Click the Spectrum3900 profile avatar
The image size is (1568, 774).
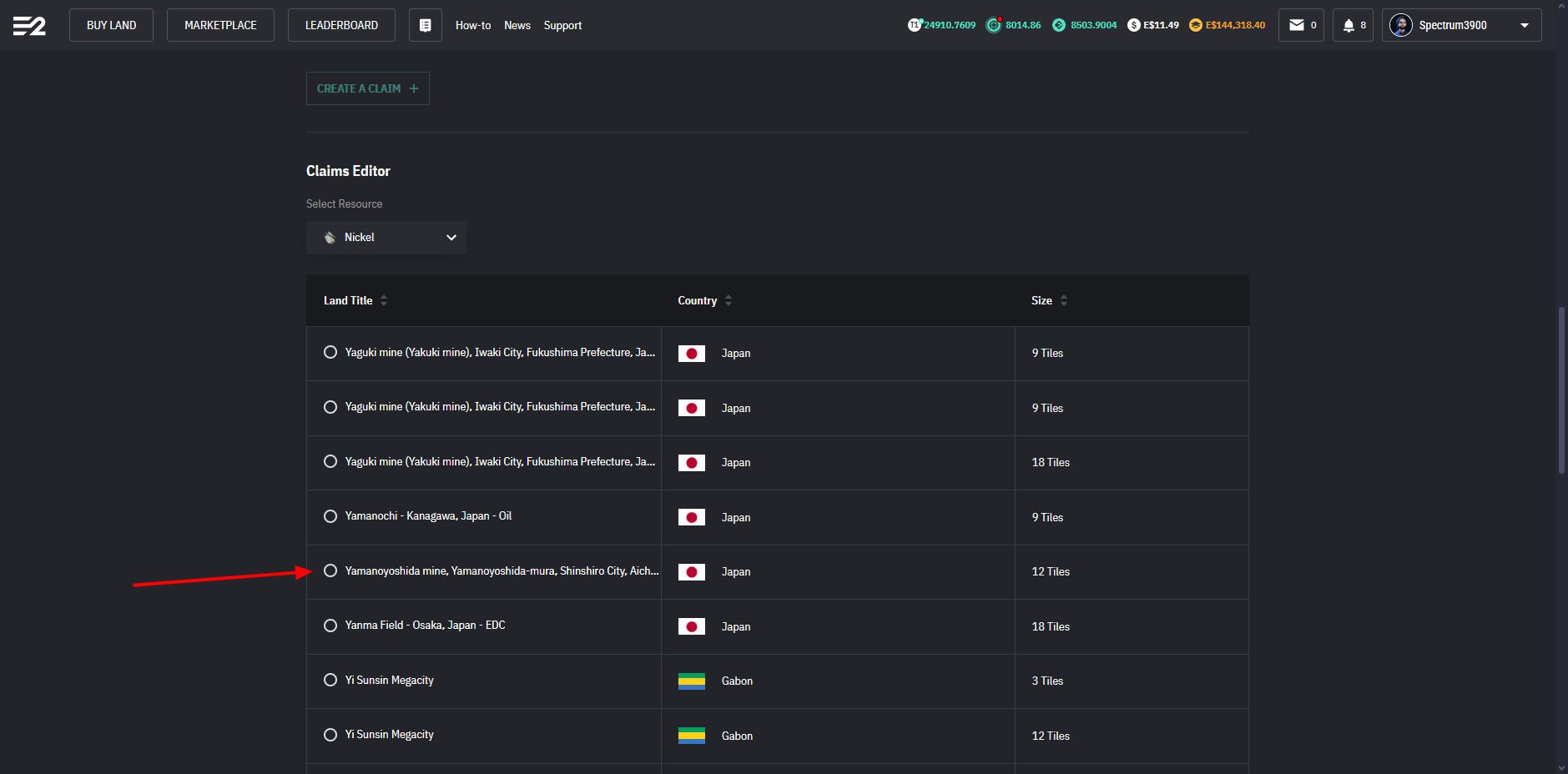coord(1400,25)
